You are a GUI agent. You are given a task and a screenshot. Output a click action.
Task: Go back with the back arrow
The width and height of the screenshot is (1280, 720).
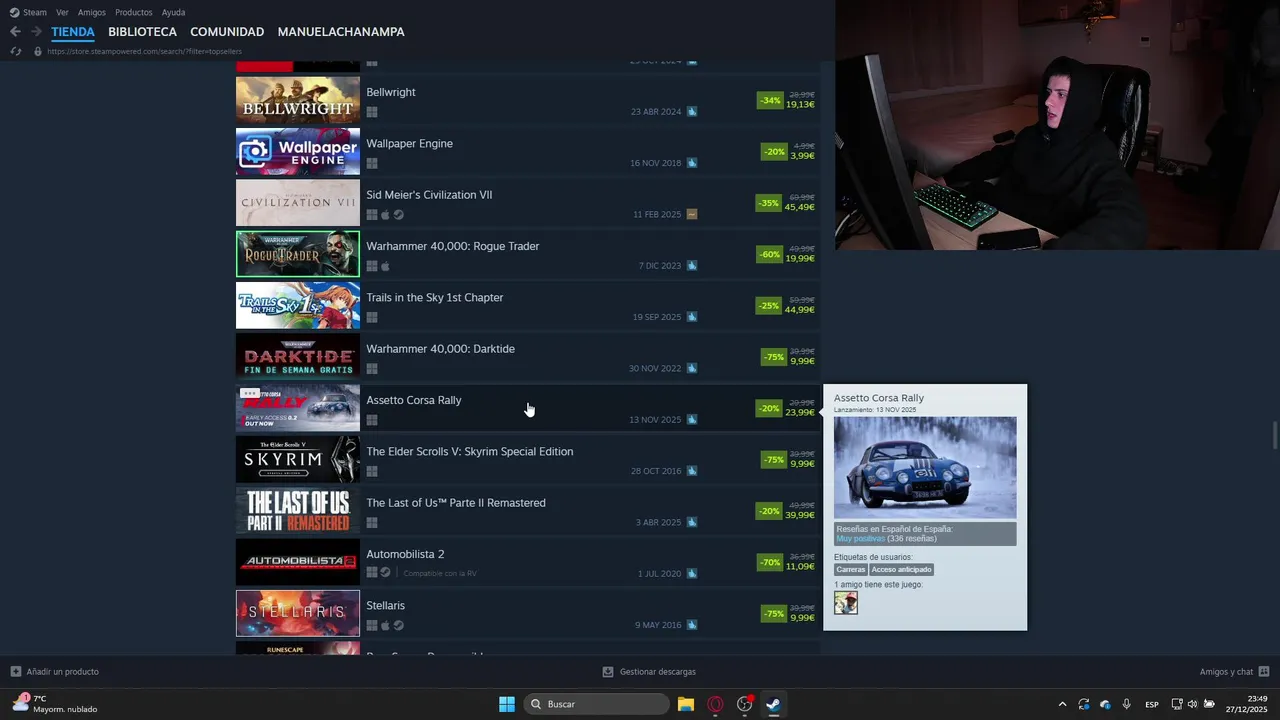point(15,32)
